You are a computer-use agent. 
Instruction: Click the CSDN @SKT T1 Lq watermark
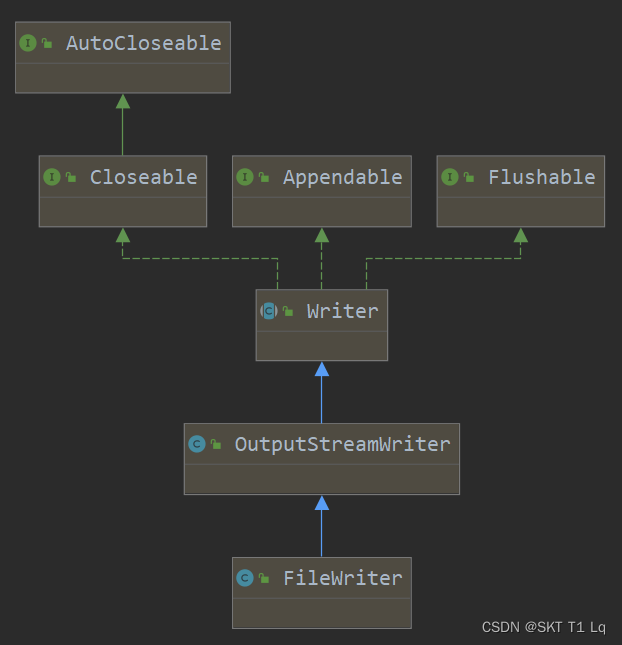543,627
